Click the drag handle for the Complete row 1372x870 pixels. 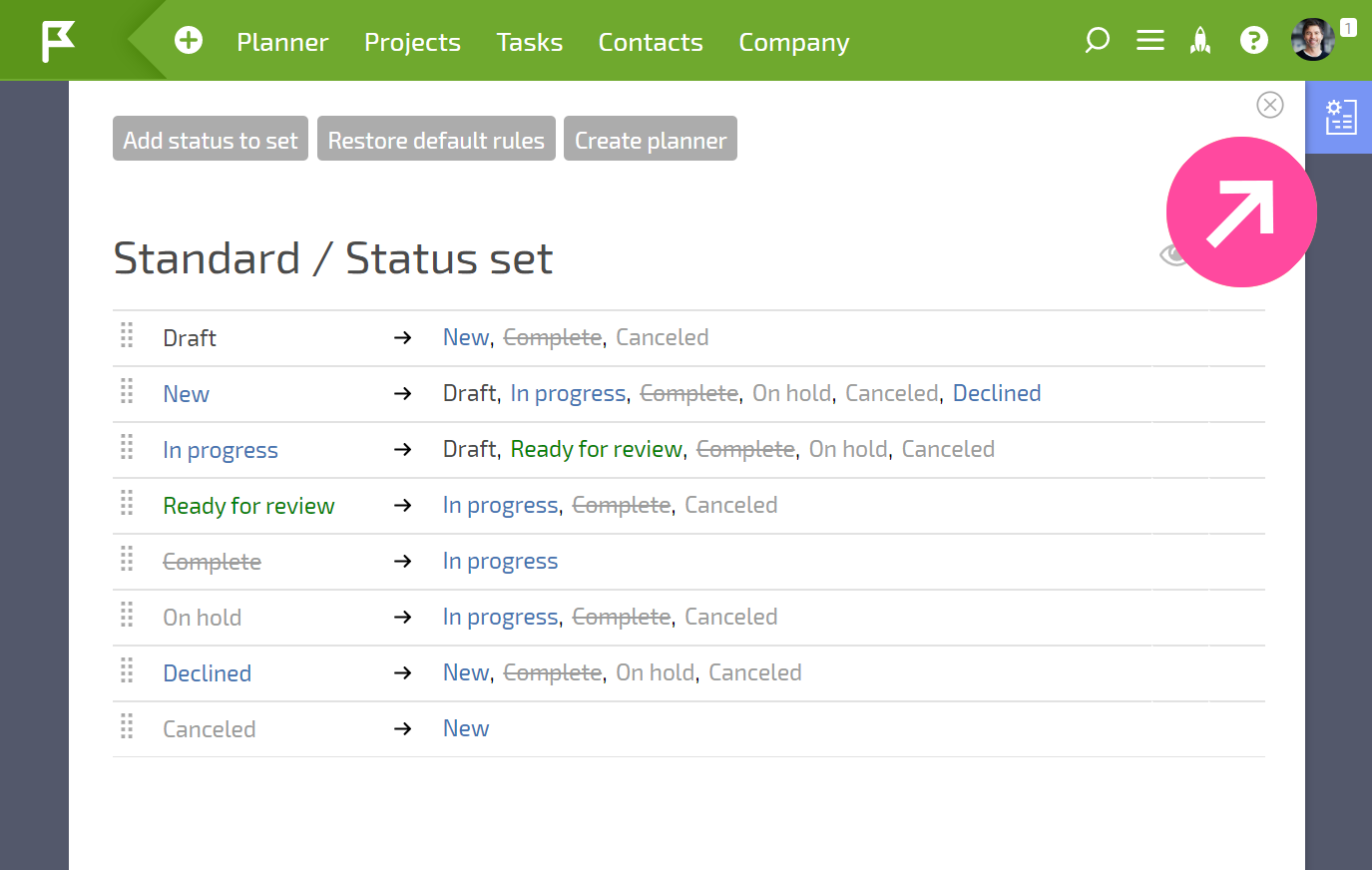(127, 559)
